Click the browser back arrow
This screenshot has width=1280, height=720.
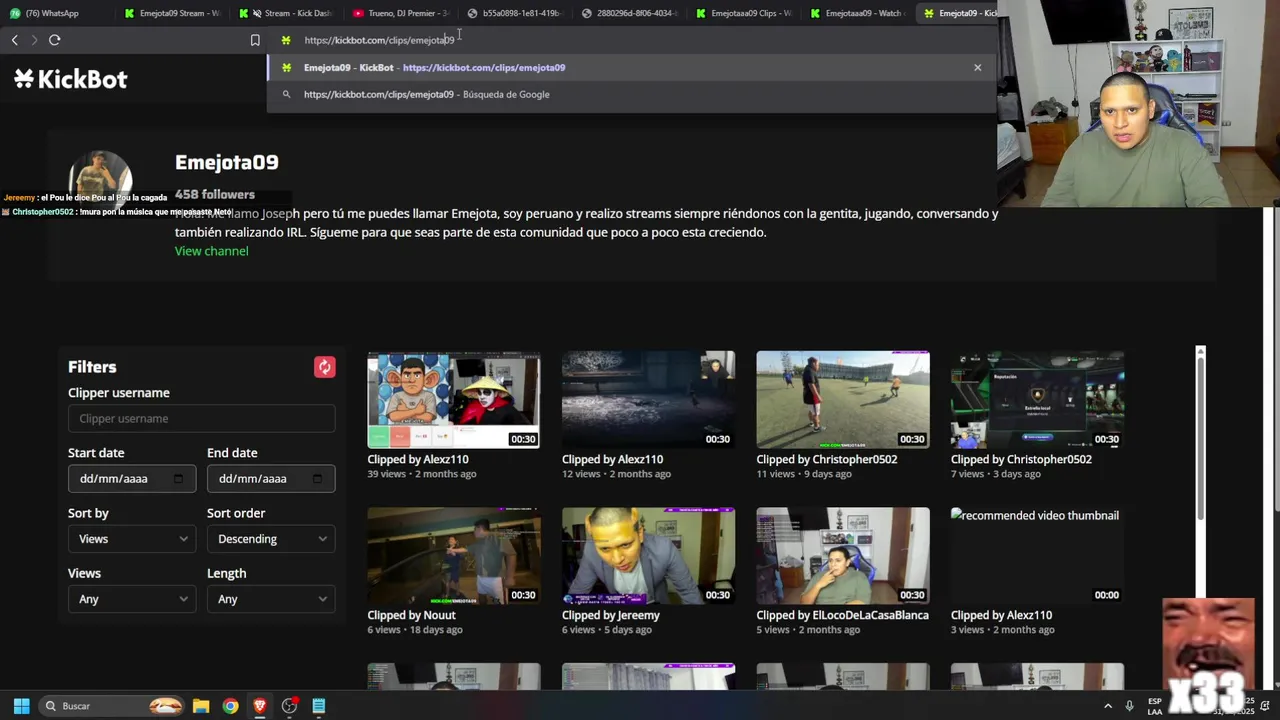coord(14,40)
